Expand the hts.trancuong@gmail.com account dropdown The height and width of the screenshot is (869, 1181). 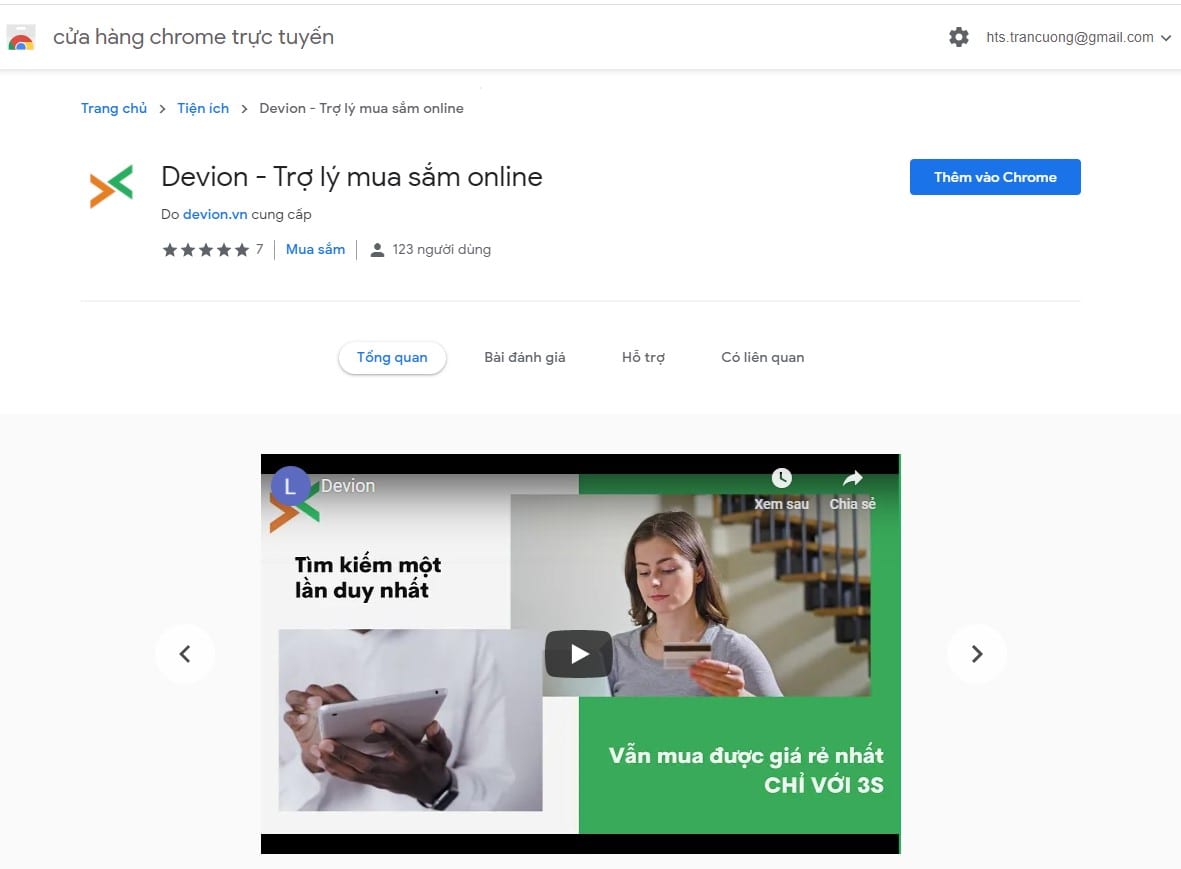tap(1079, 37)
